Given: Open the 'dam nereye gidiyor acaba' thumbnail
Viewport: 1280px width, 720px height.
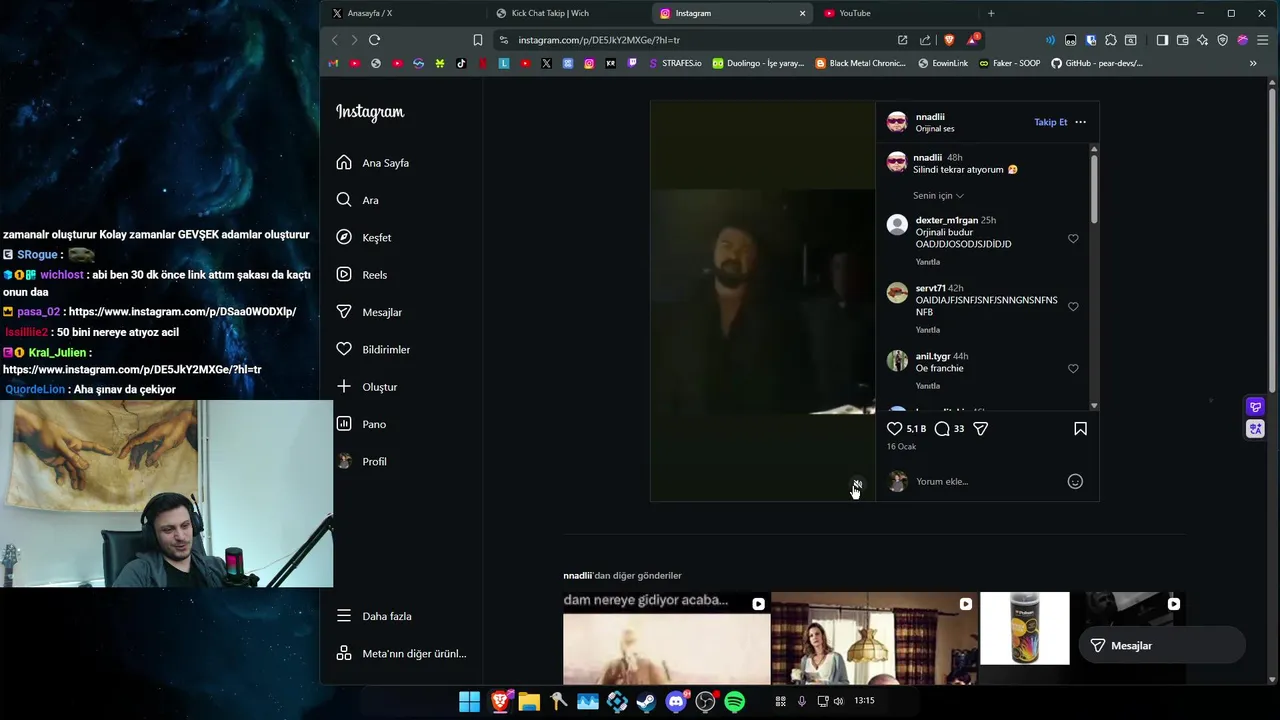Looking at the screenshot, I should point(666,638).
